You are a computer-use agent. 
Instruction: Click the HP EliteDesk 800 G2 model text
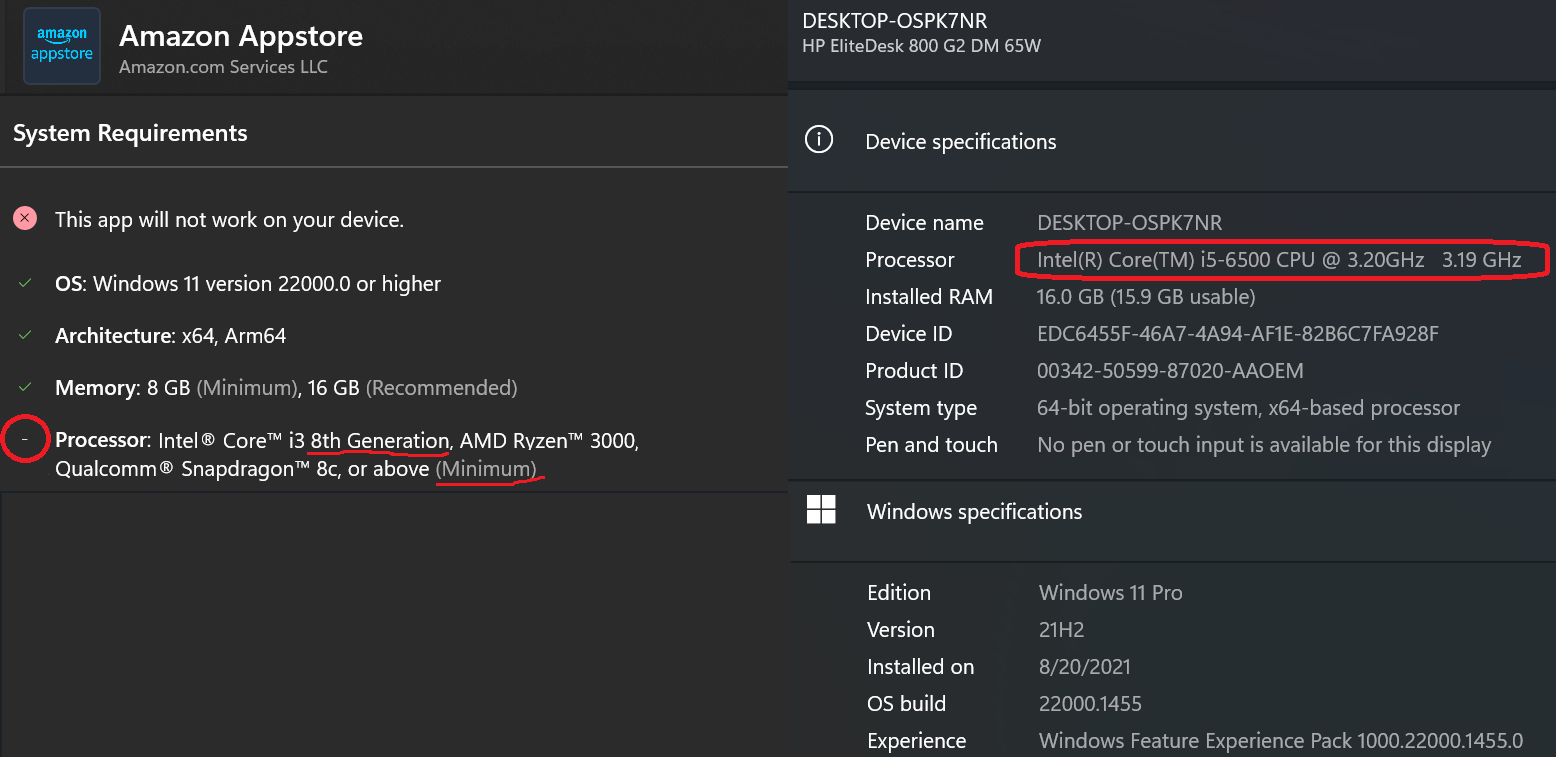point(921,45)
